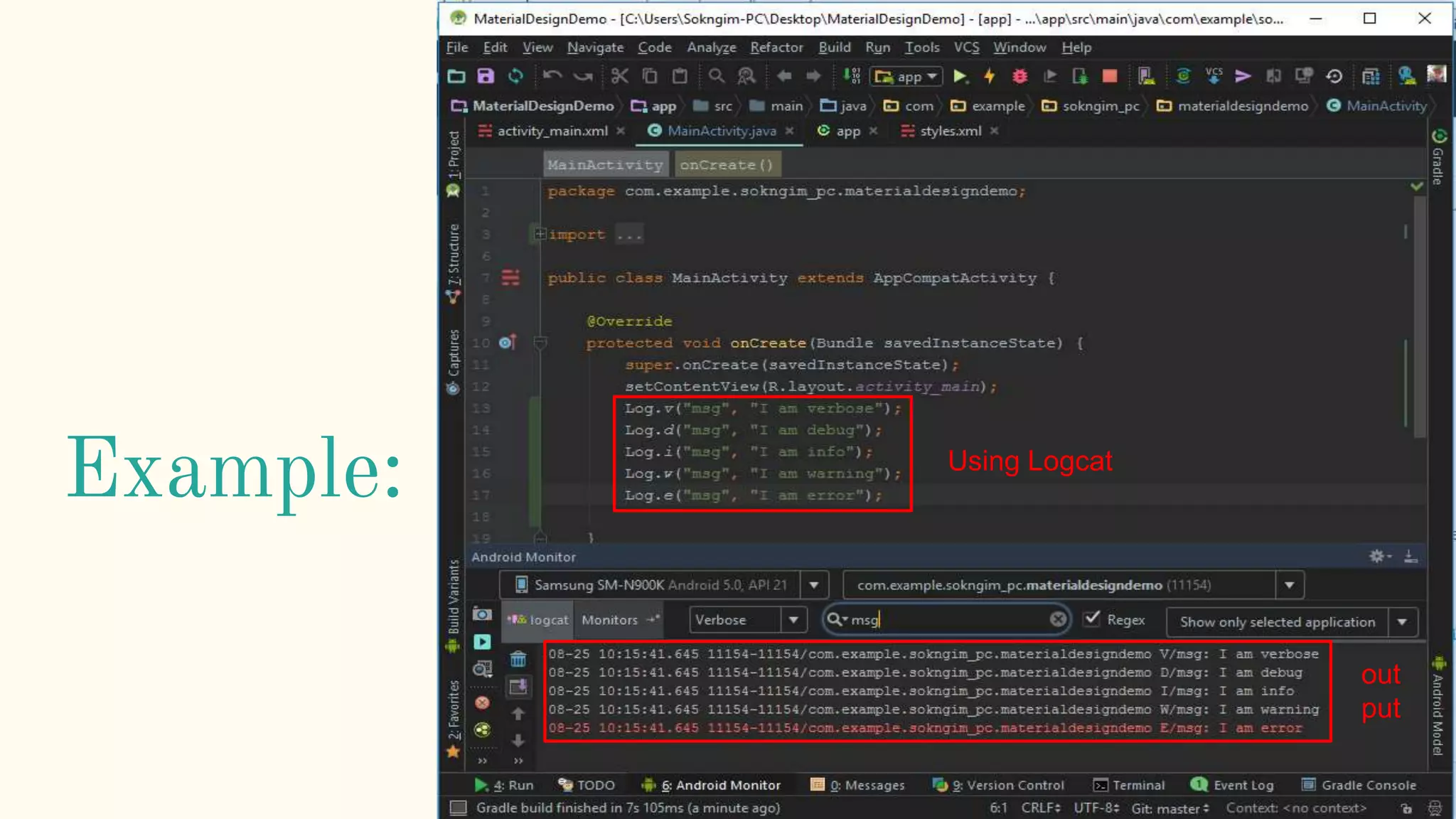Click the Navigate Forward arrow icon
The height and width of the screenshot is (819, 1456).
(x=813, y=76)
